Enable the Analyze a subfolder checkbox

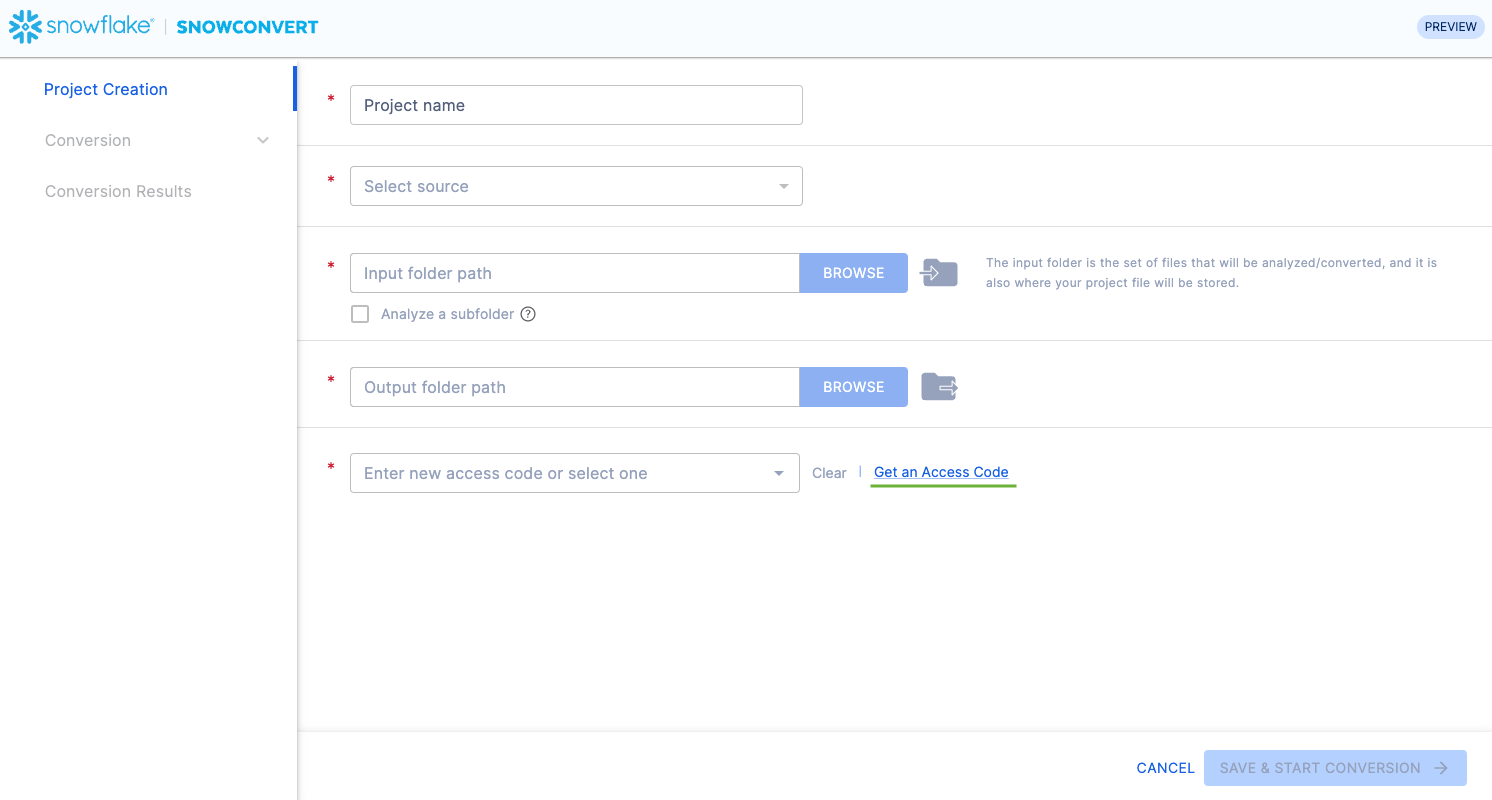(360, 314)
